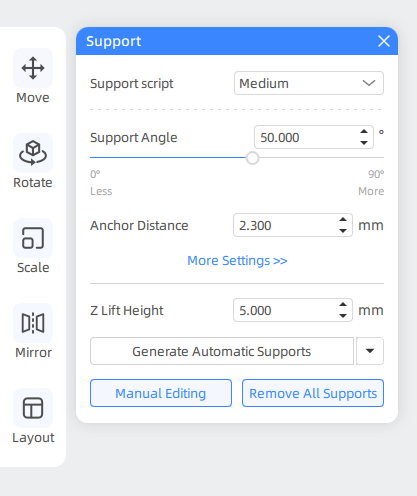Close the Support panel

coord(384,41)
